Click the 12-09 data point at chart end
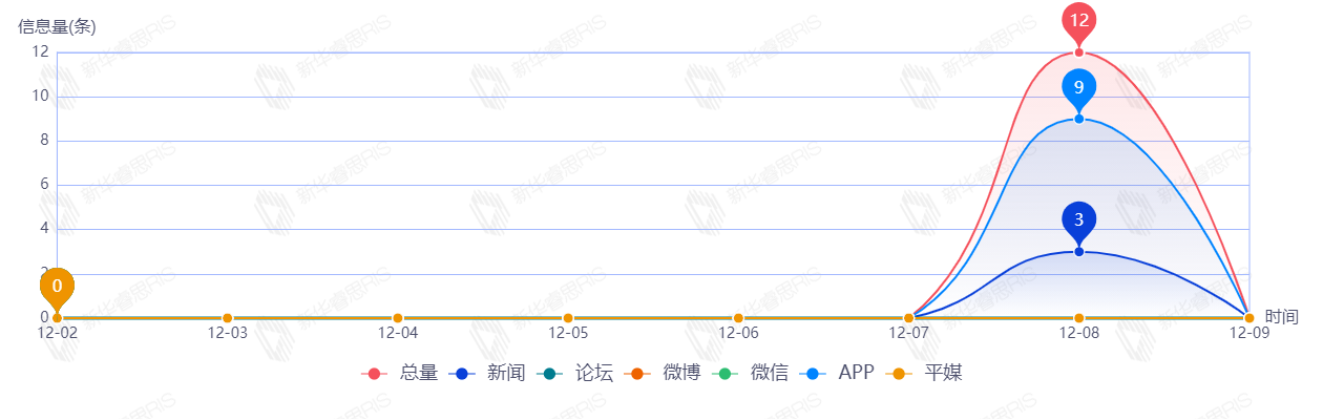 1249,318
